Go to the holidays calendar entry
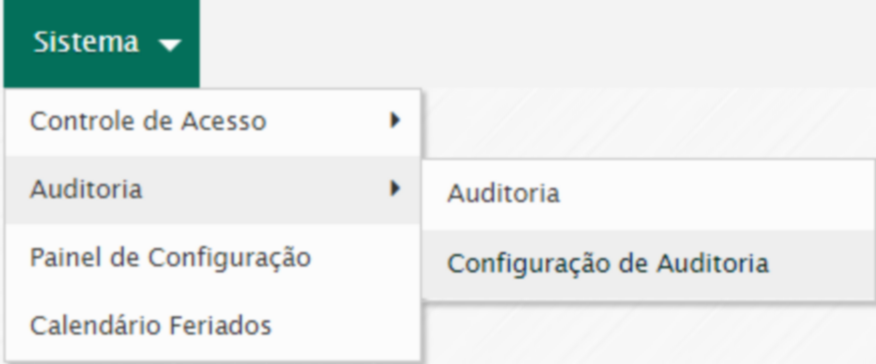 (x=213, y=326)
